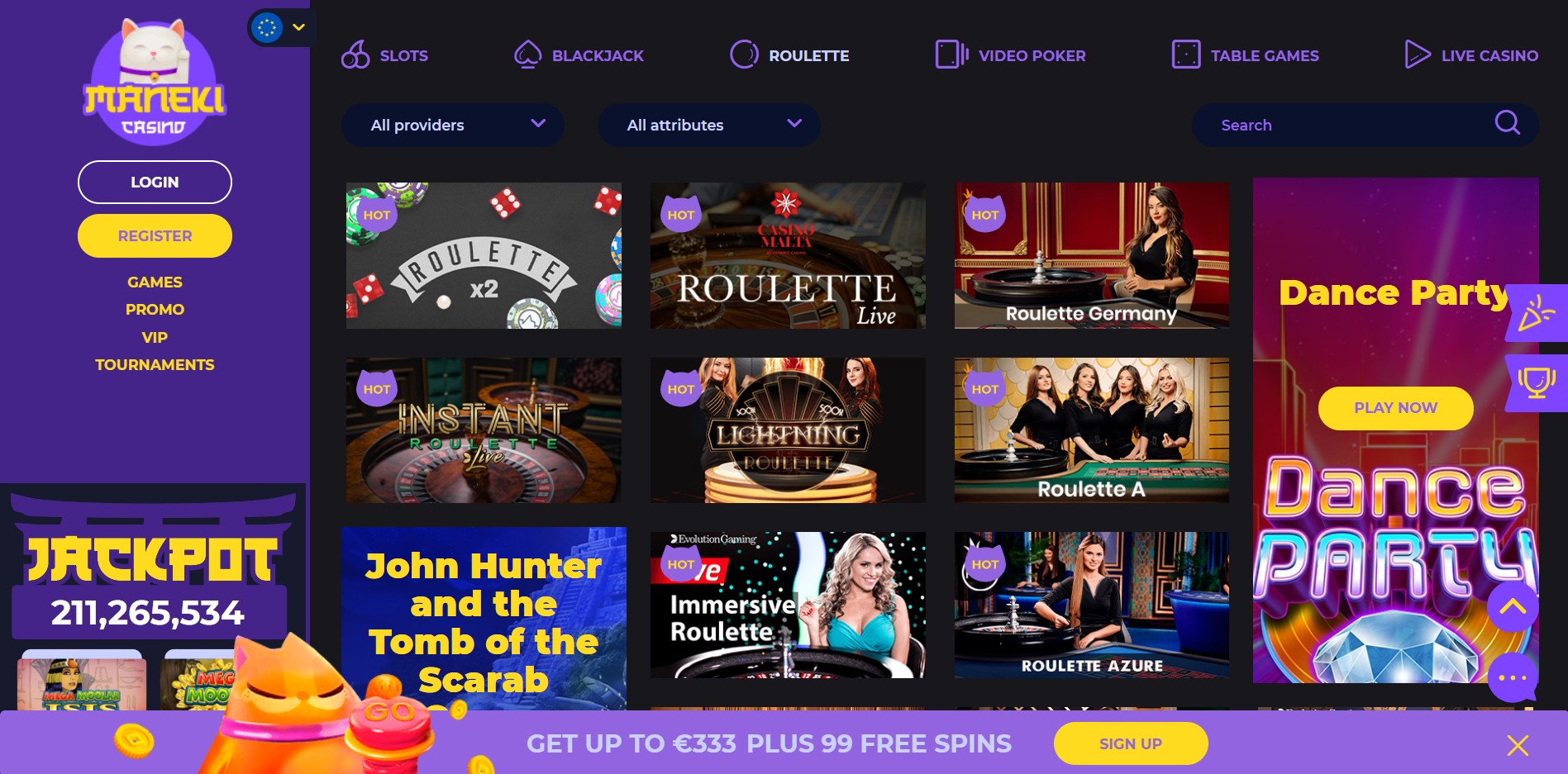Click the Login button
The width and height of the screenshot is (1568, 774).
coord(155,182)
